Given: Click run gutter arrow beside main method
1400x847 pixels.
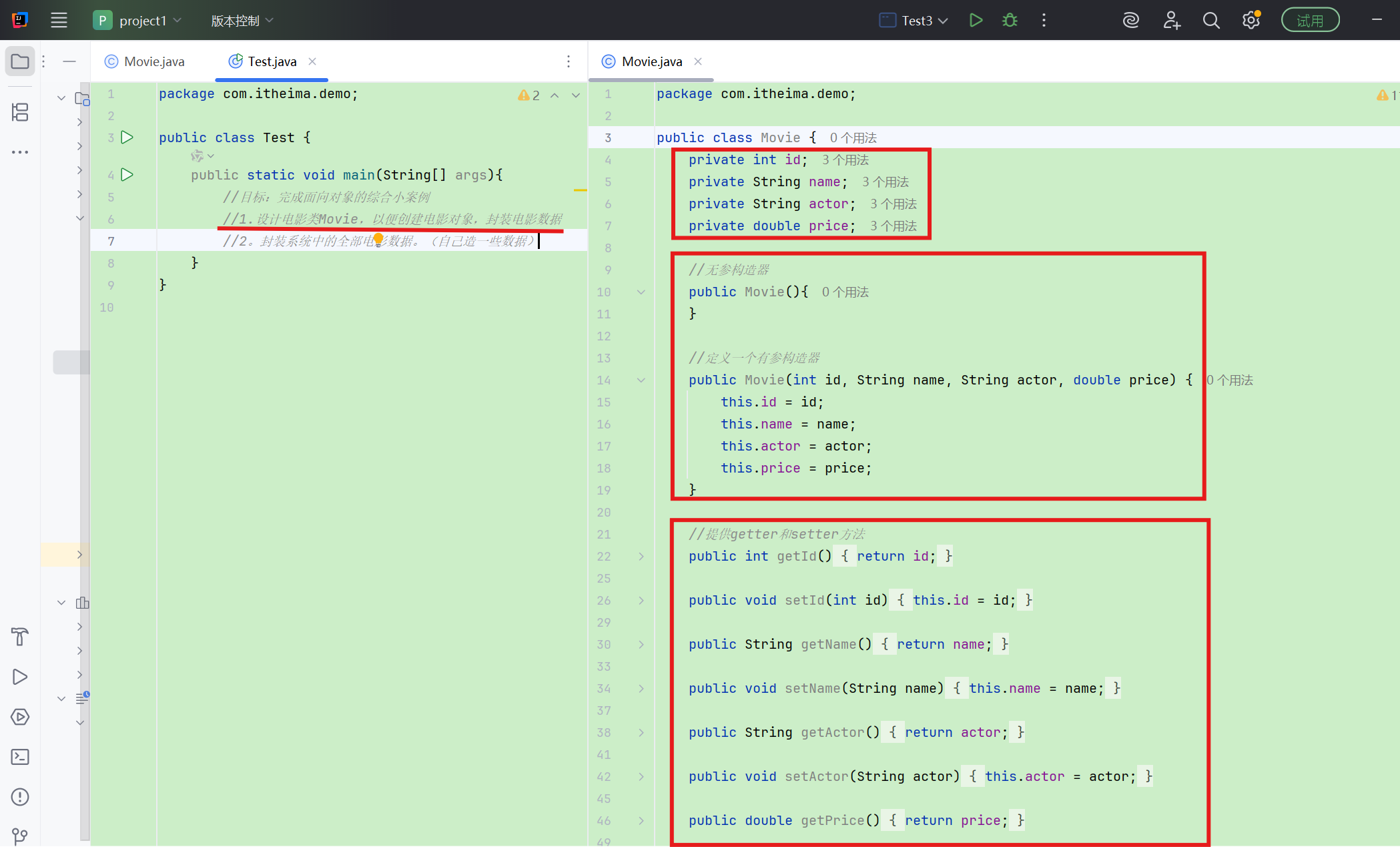Looking at the screenshot, I should click(x=127, y=175).
